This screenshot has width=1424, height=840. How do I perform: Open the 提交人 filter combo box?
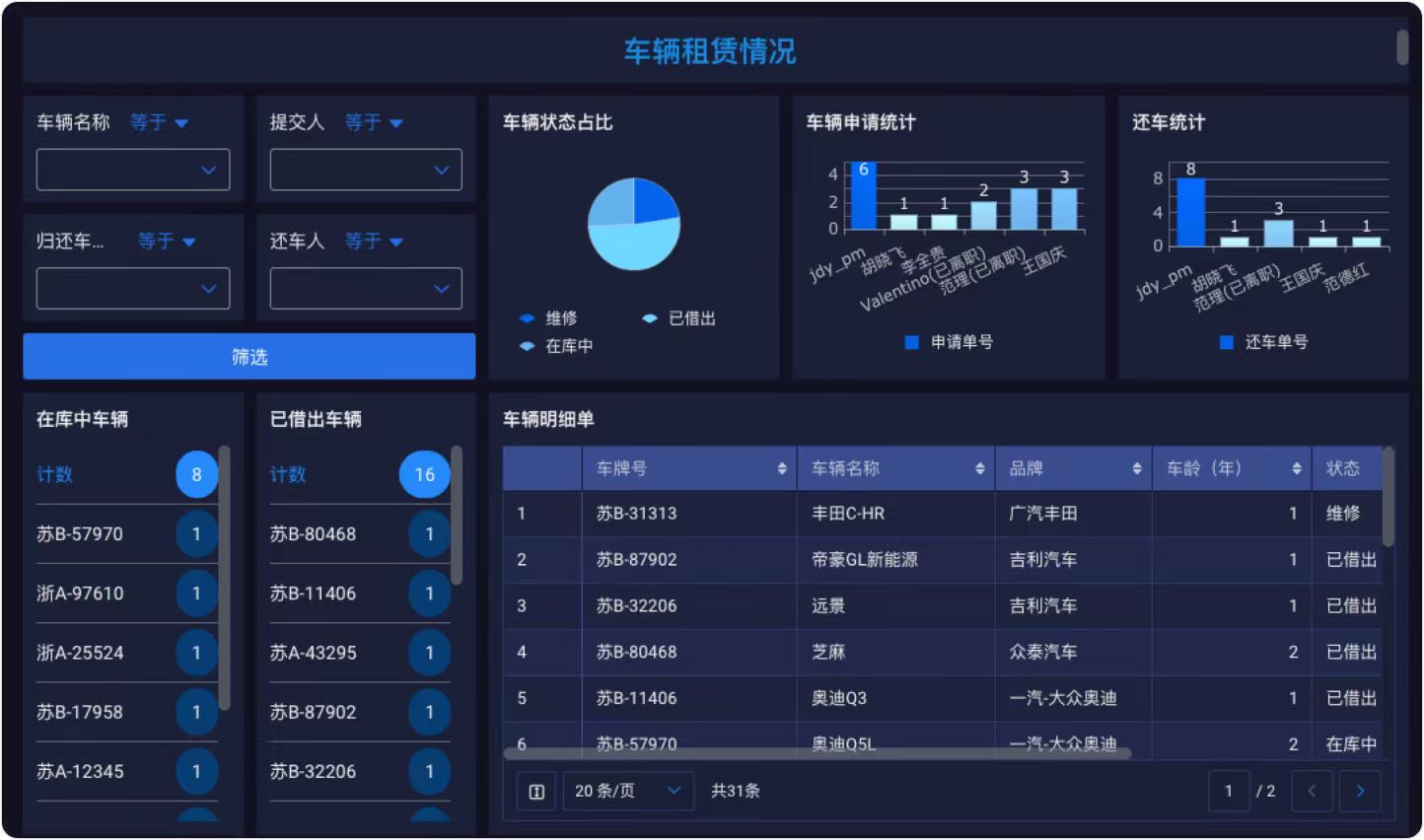tap(366, 170)
